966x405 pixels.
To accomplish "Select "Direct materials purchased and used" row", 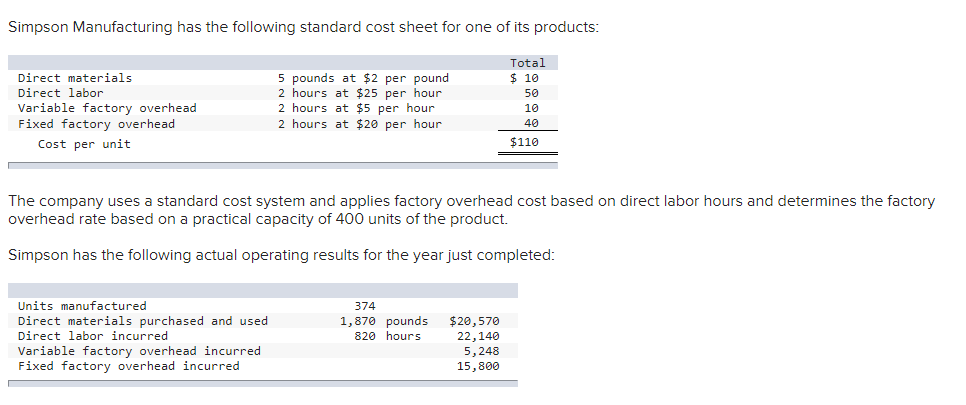I will click(143, 321).
